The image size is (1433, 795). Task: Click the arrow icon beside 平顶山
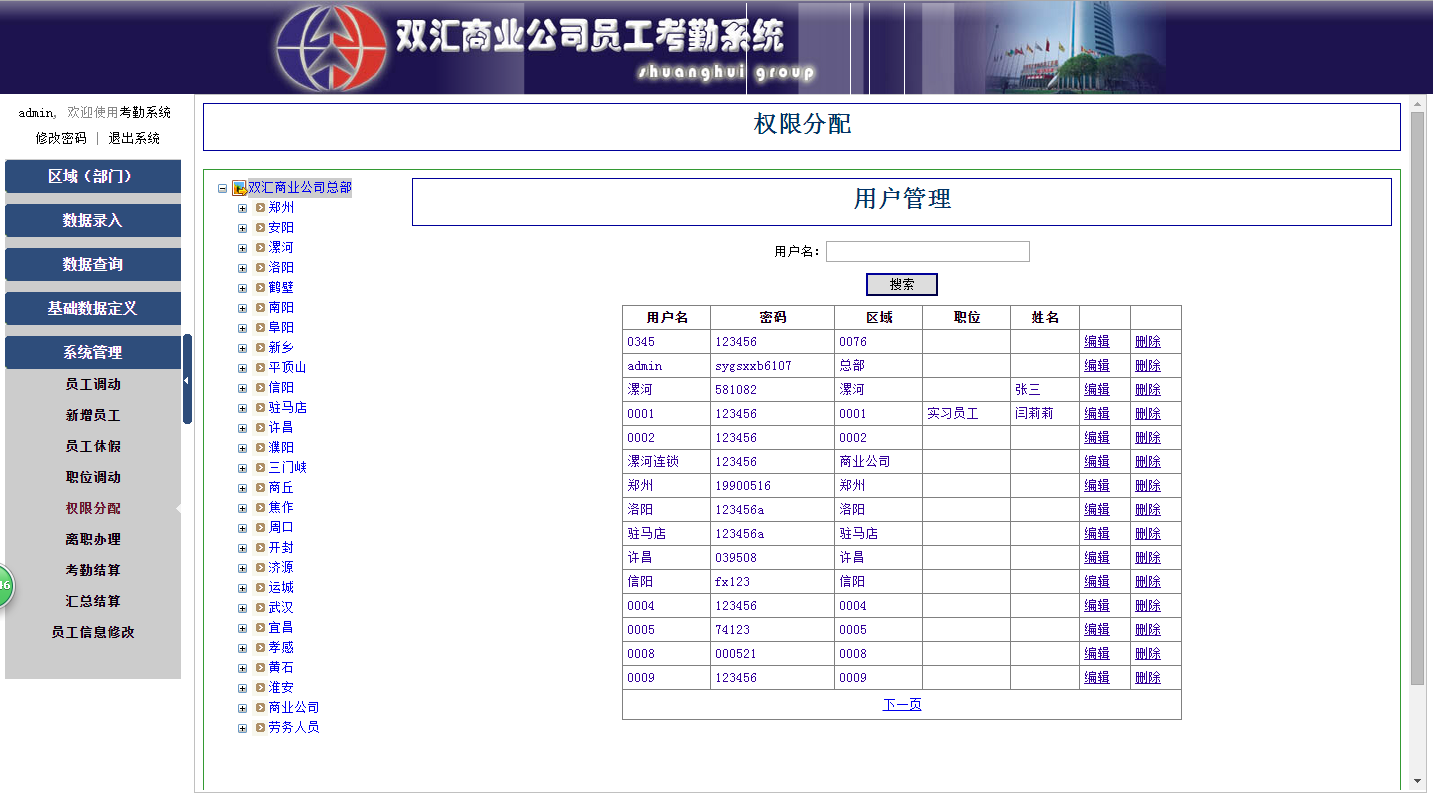tap(260, 368)
